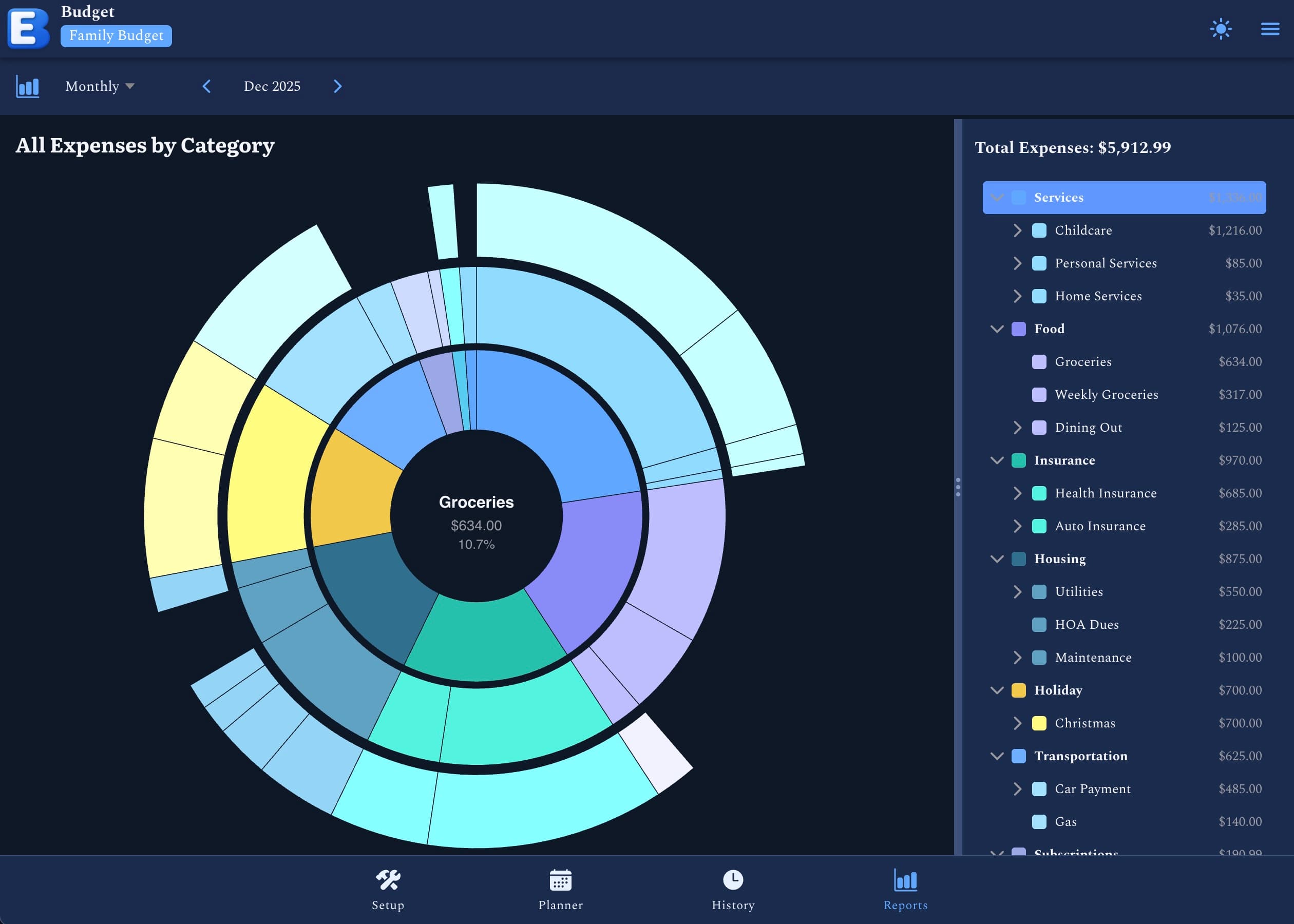Viewport: 1294px width, 924px height.
Task: Click the Health Insurance entry
Action: (x=1106, y=493)
